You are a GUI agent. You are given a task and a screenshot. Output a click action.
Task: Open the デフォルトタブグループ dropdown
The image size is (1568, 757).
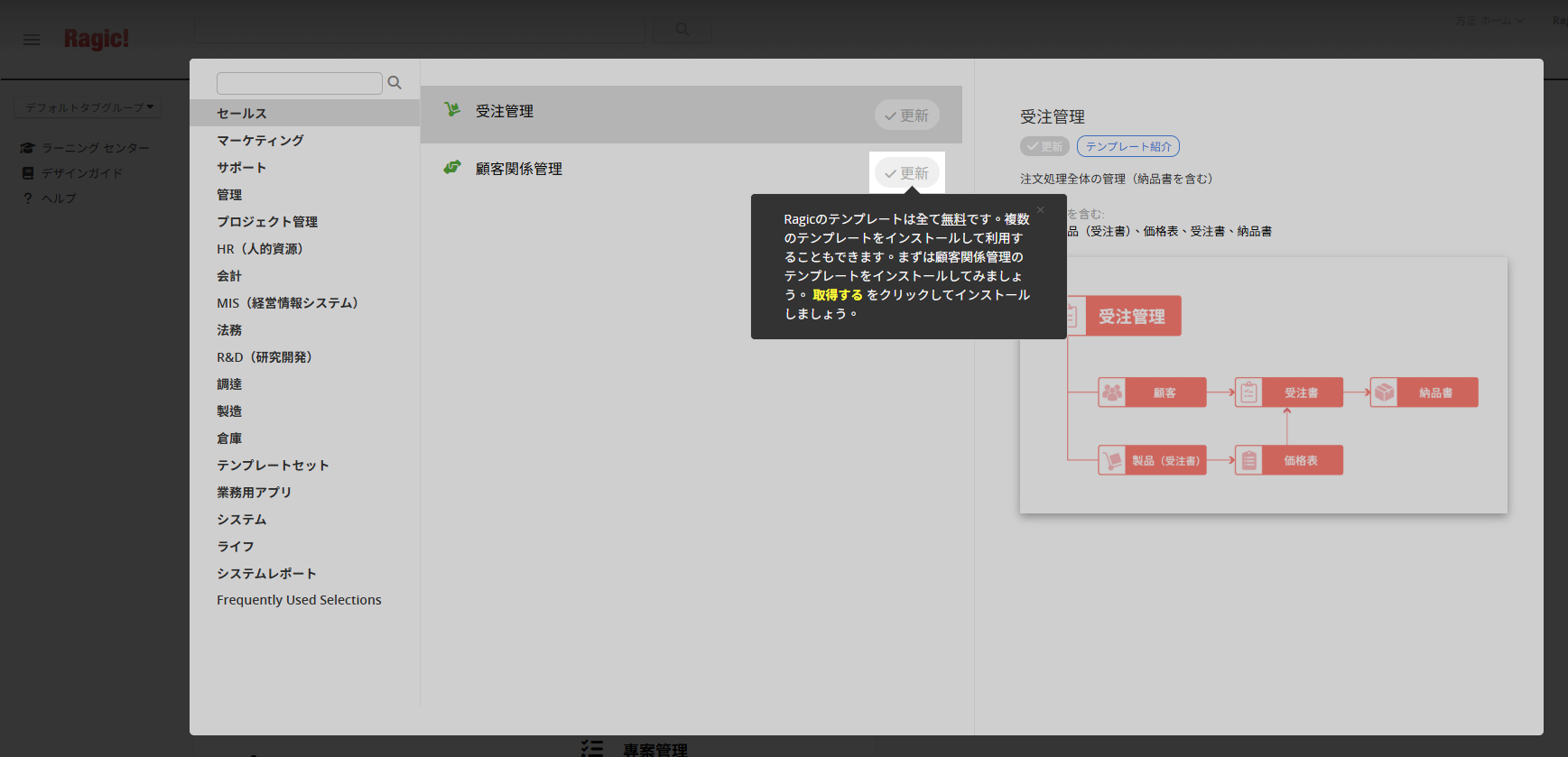click(x=88, y=107)
